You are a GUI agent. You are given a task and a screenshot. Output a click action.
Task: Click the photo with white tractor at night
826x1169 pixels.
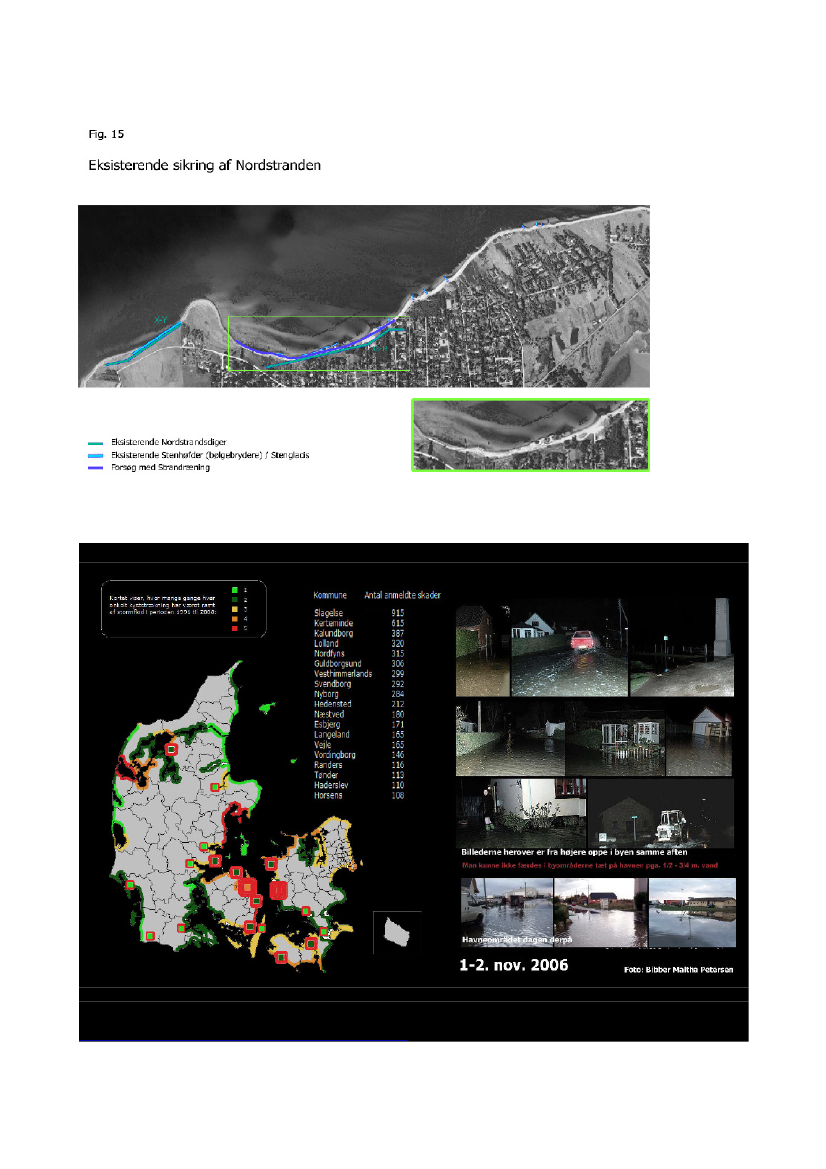click(660, 815)
